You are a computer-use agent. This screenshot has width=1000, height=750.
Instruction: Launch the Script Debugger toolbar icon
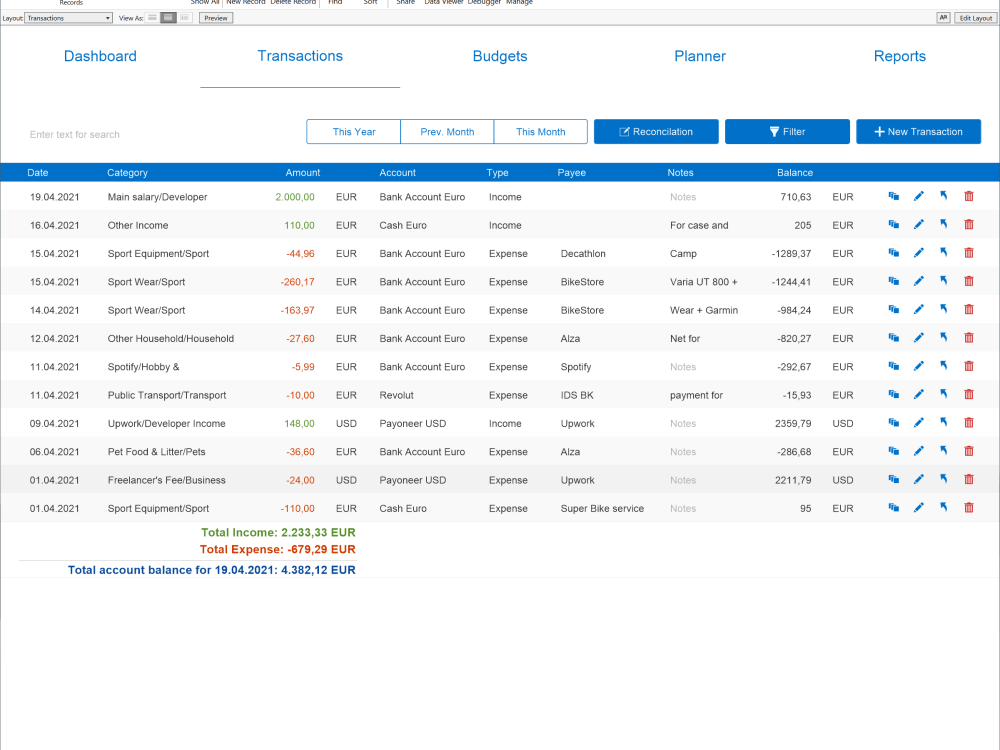[485, 3]
